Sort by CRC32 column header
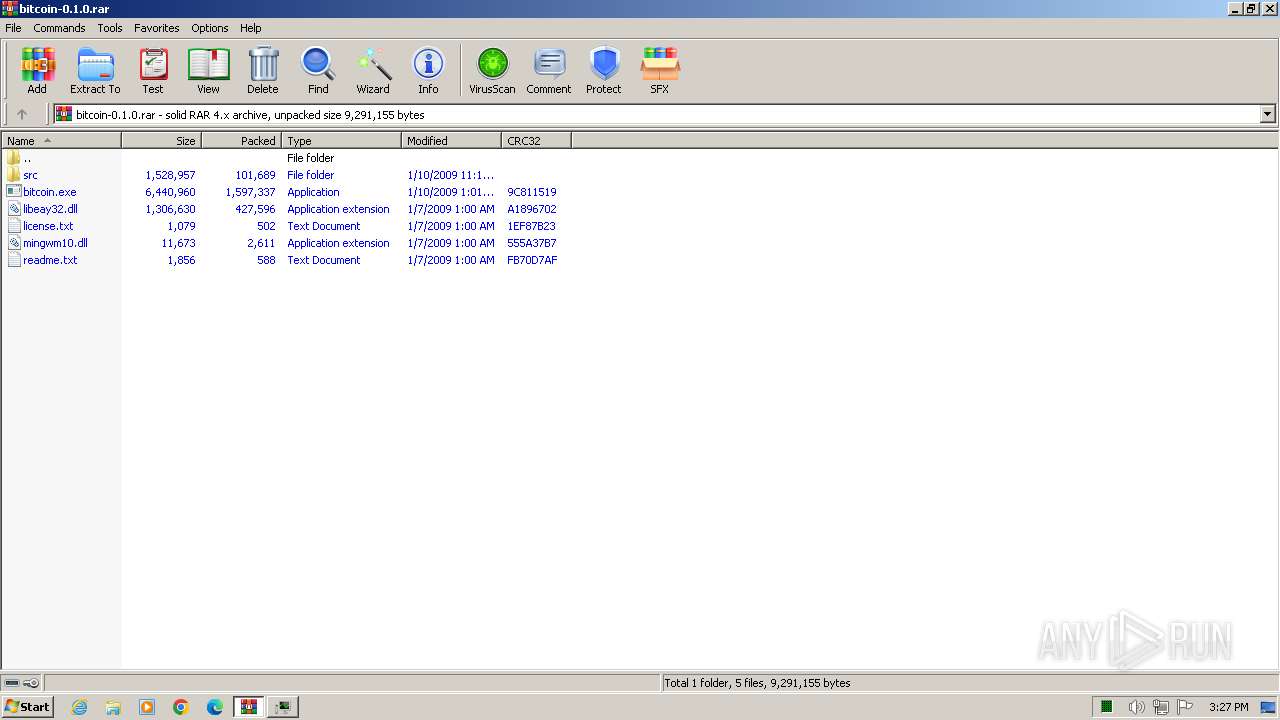1280x720 pixels. [537, 141]
